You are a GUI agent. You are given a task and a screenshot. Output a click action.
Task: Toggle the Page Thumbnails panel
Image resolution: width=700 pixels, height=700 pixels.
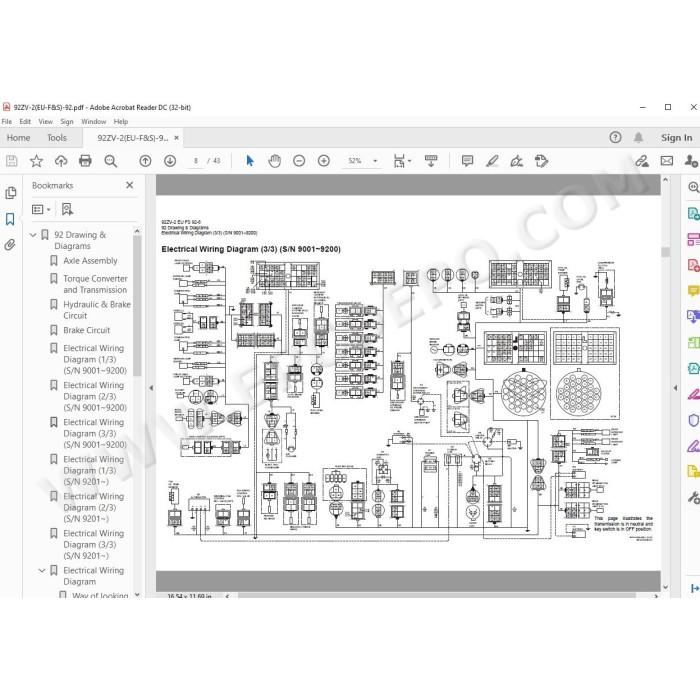[10, 193]
